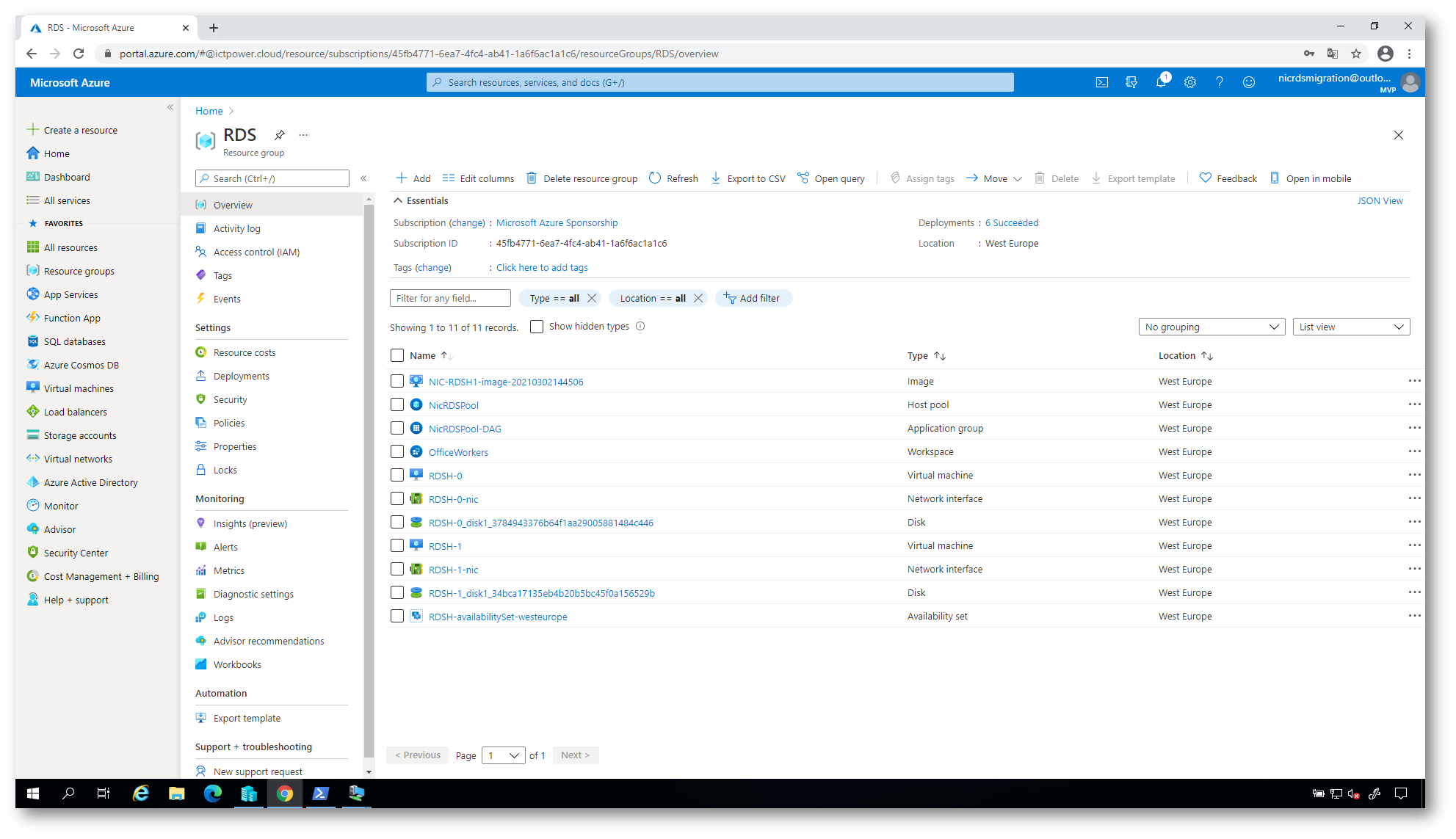The image size is (1456, 839).
Task: Open the JSON View link
Action: (x=1380, y=200)
